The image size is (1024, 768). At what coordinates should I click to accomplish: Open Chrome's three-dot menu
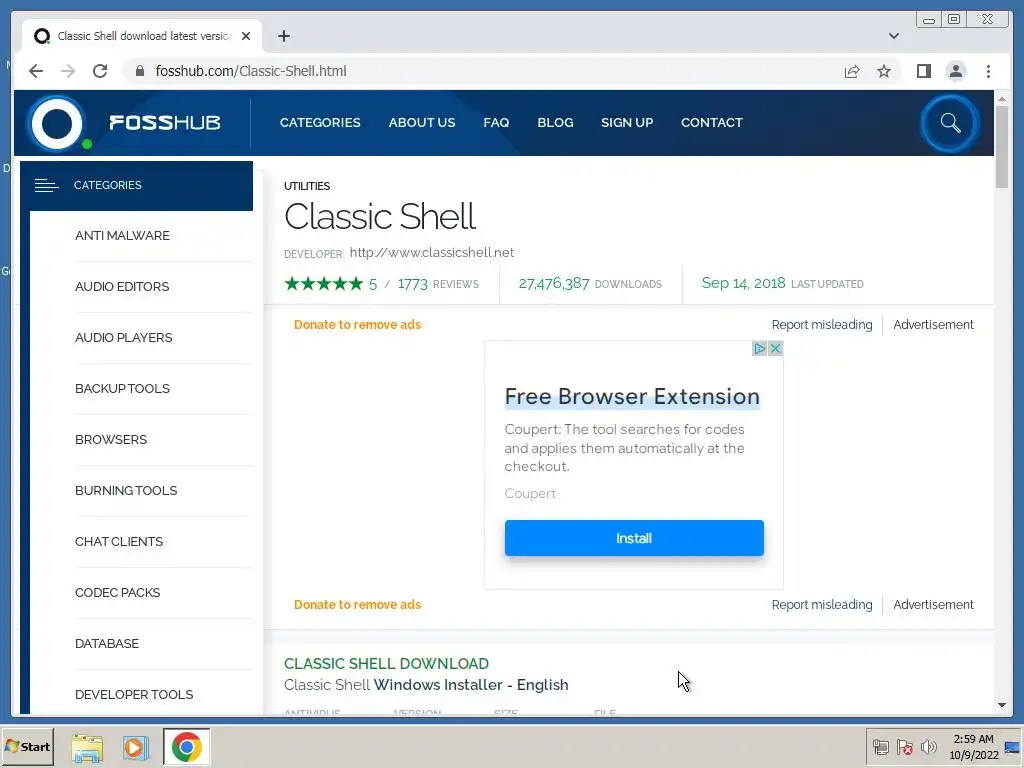click(x=988, y=71)
